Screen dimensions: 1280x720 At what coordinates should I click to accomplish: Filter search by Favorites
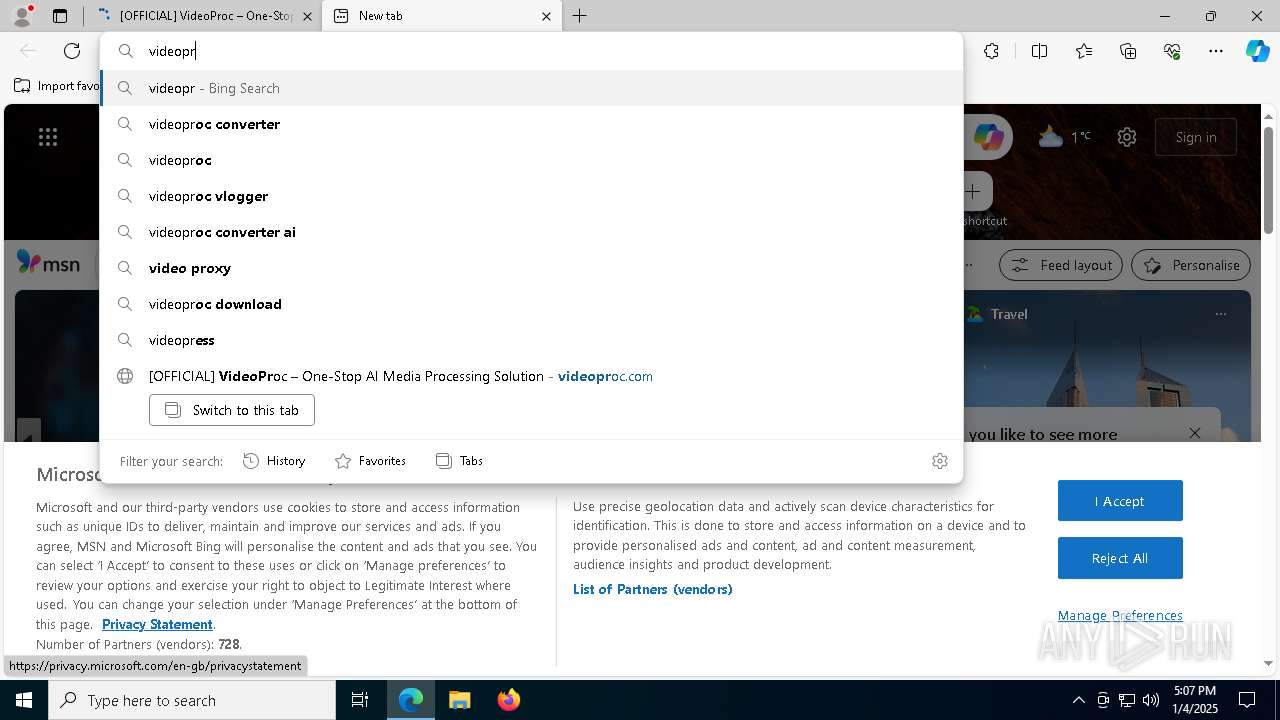370,461
